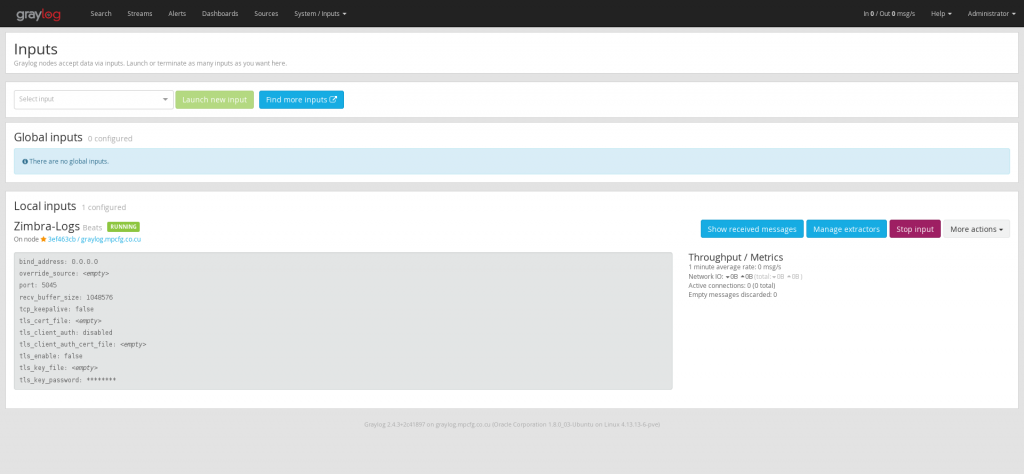The image size is (1024, 474).
Task: Open the Alerts section
Action: point(177,14)
